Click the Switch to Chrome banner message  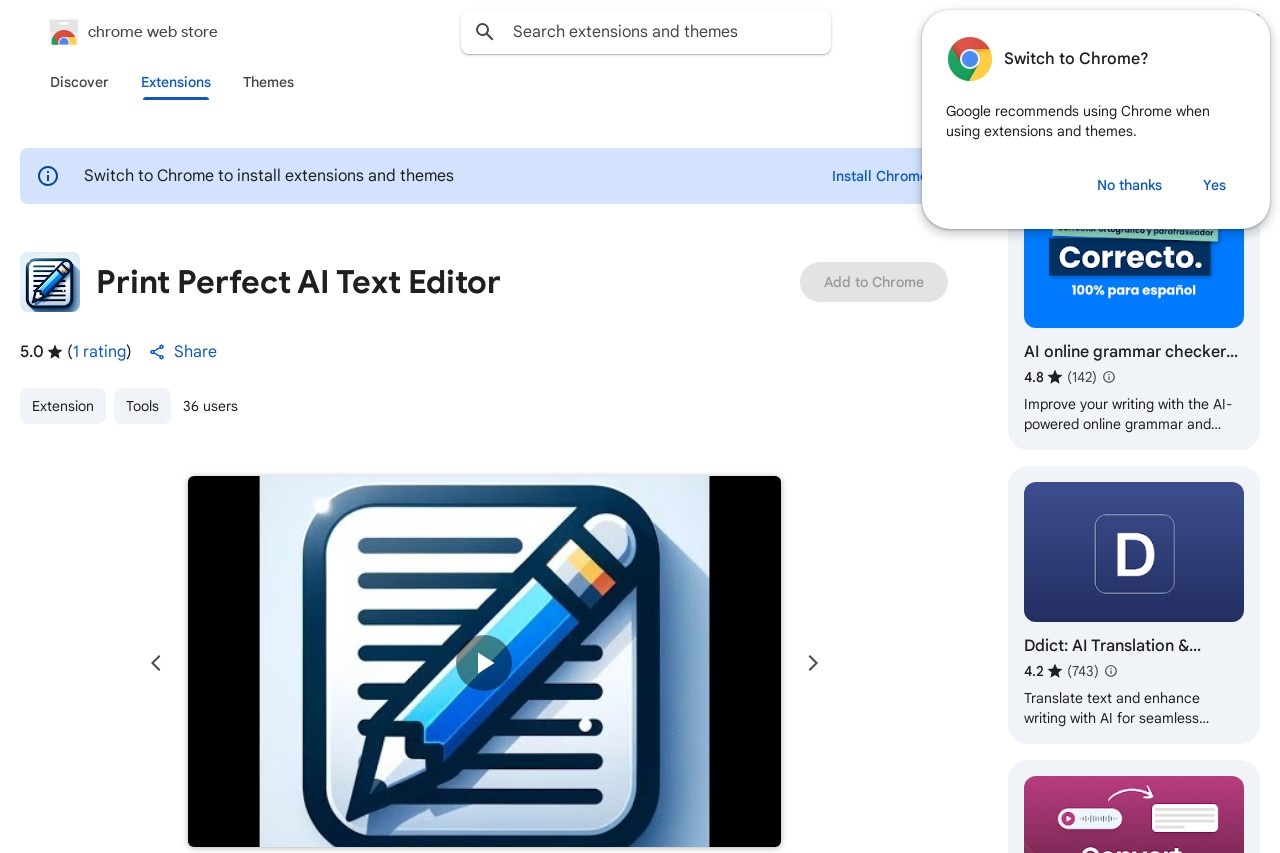tap(269, 176)
